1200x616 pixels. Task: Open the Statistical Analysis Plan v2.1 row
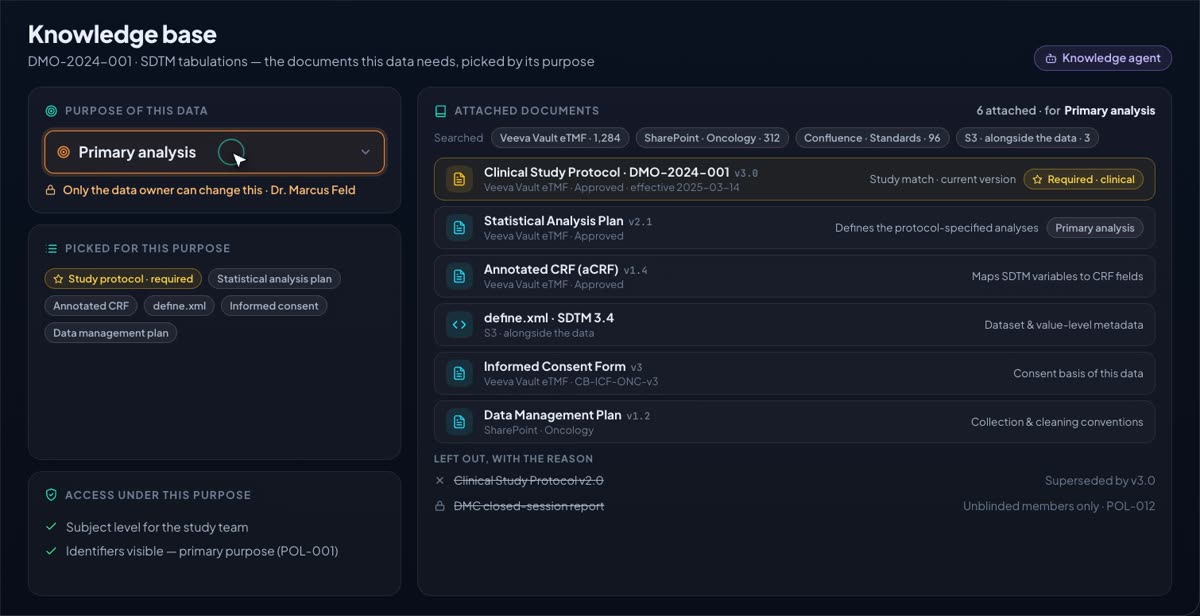pos(794,228)
